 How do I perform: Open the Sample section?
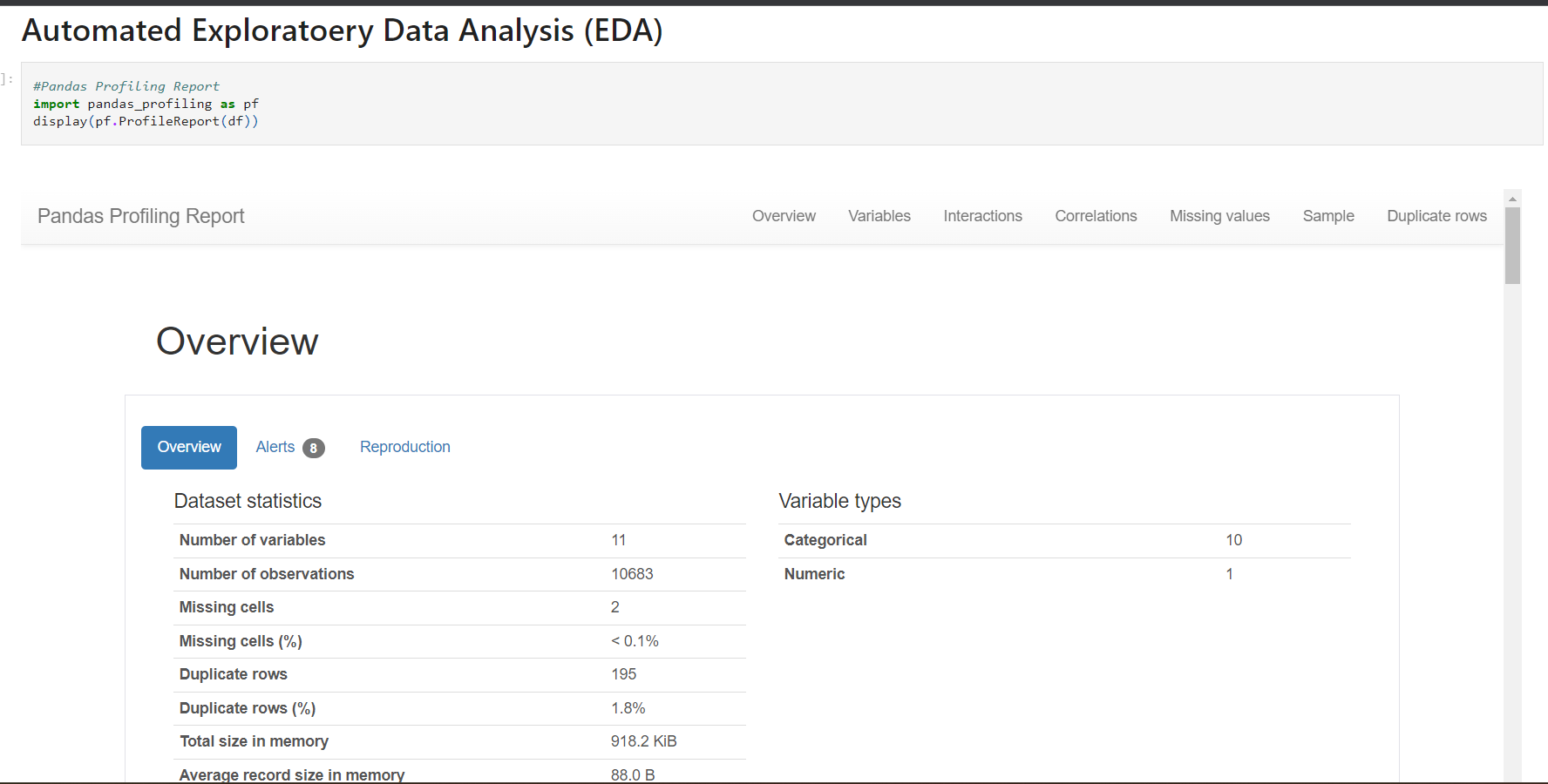click(1328, 216)
